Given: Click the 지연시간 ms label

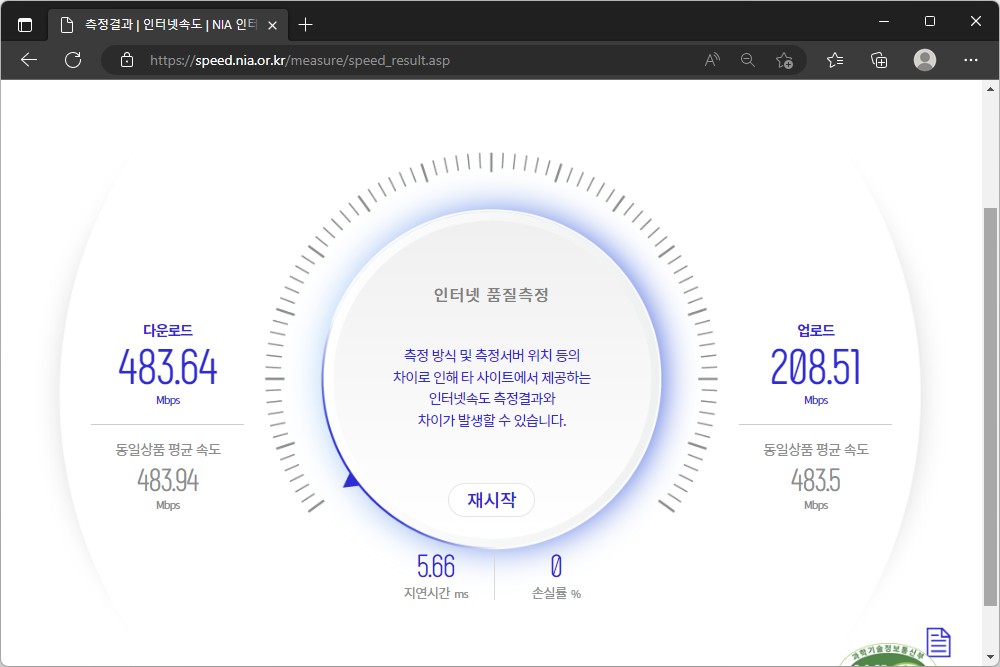Looking at the screenshot, I should tap(436, 594).
